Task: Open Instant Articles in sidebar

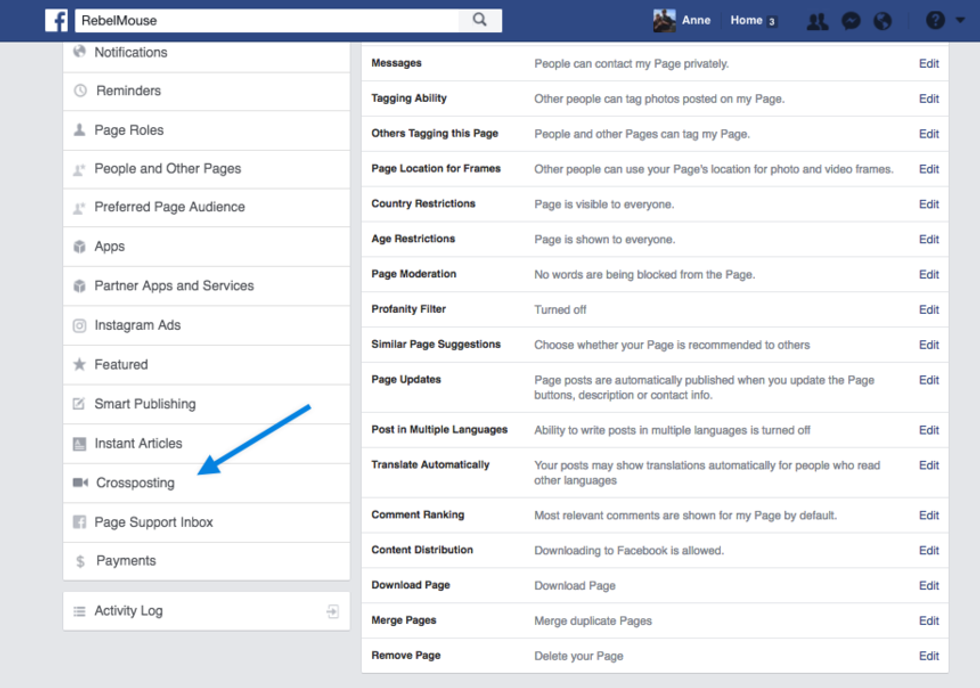Action: (138, 443)
